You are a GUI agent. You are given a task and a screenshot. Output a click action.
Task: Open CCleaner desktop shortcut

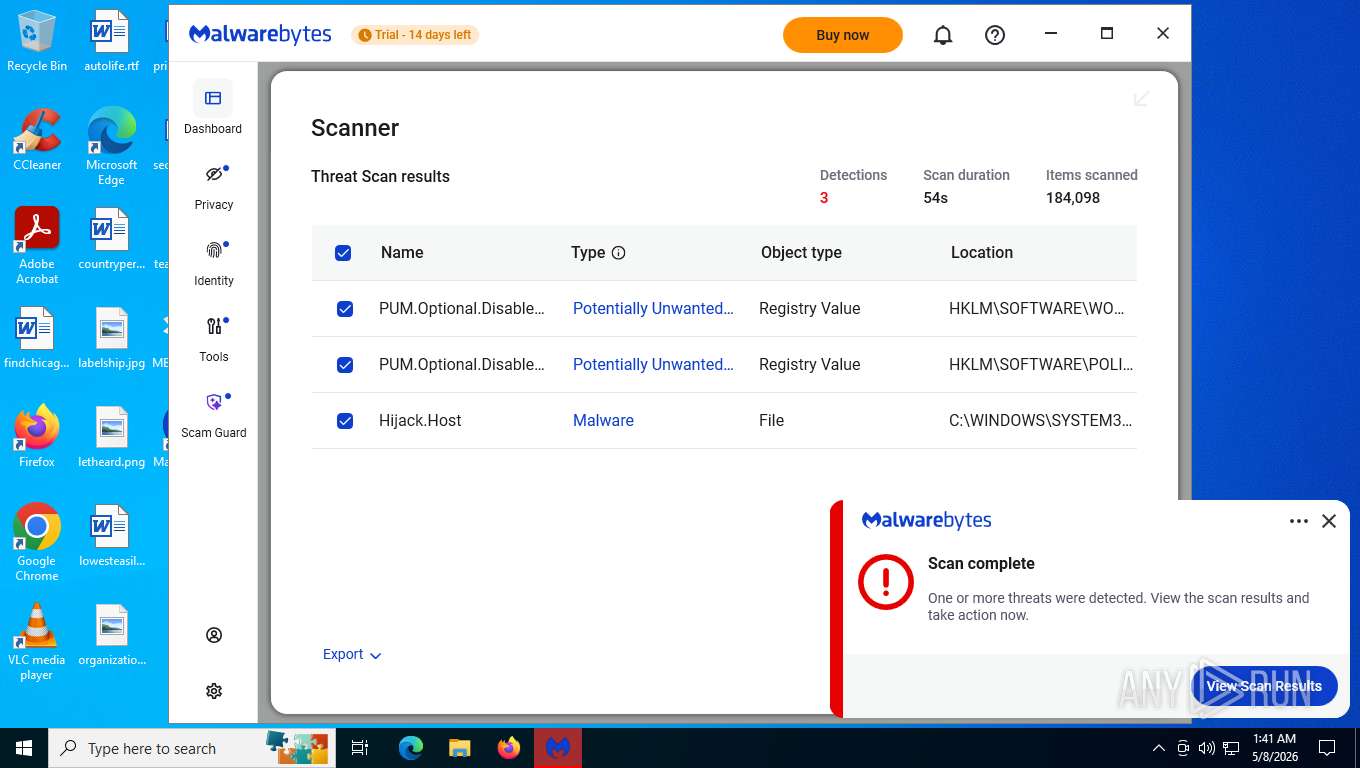click(x=37, y=140)
